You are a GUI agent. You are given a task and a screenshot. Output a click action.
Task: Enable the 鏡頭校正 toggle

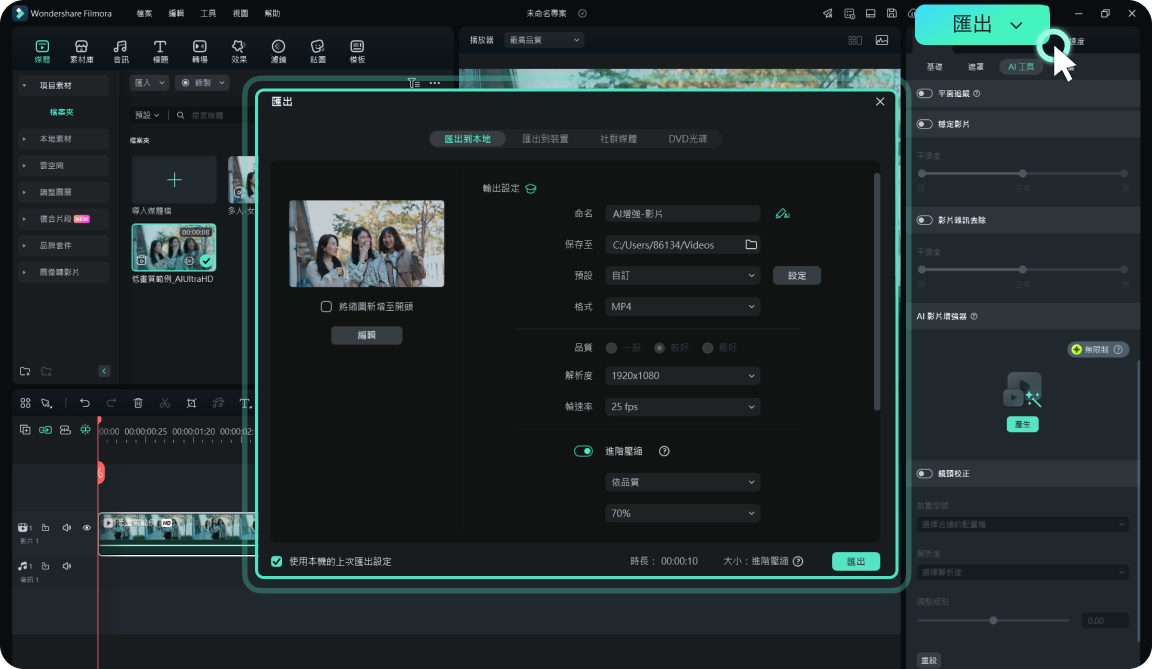click(924, 474)
